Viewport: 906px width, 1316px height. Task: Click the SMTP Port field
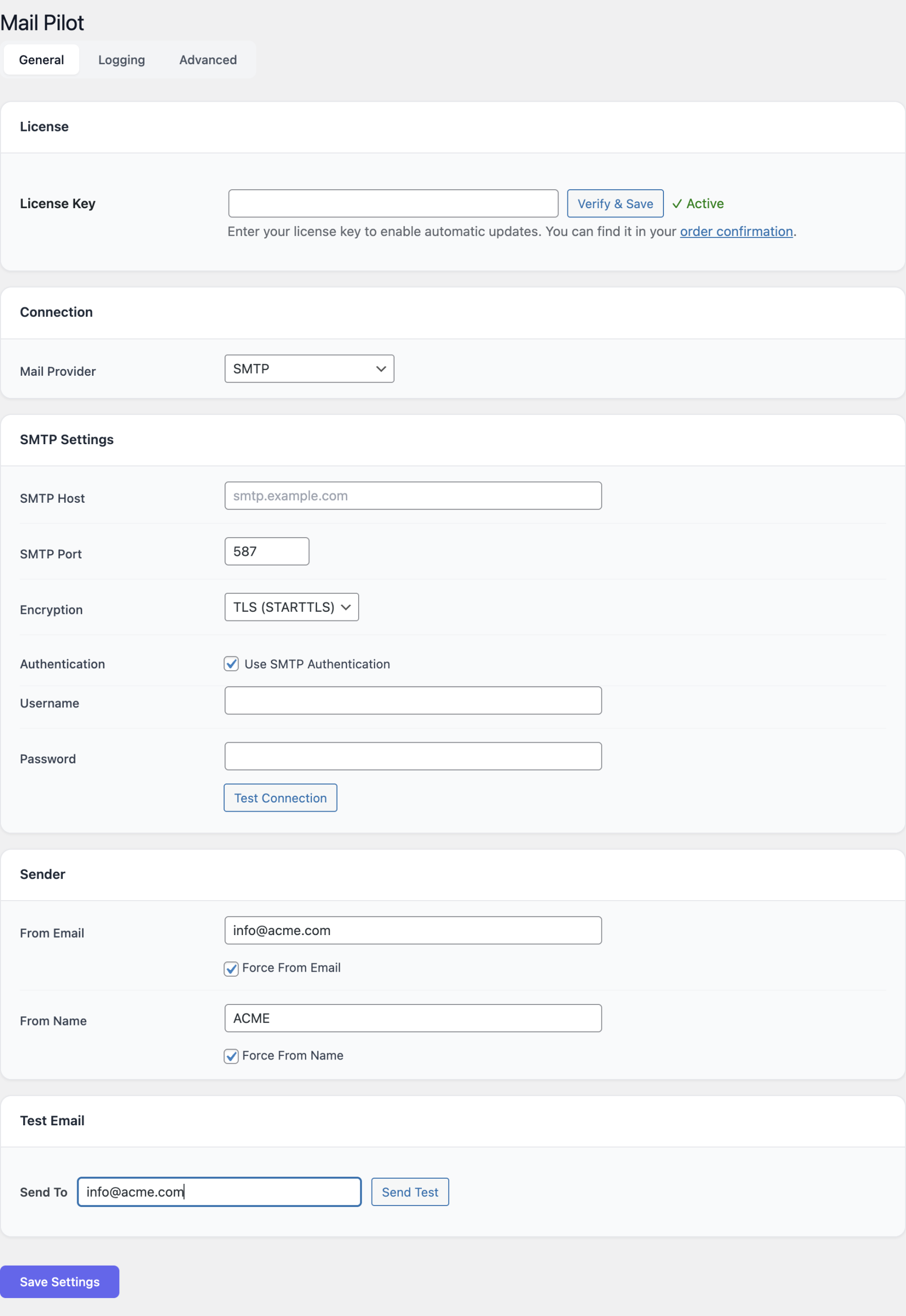pyautogui.click(x=266, y=551)
